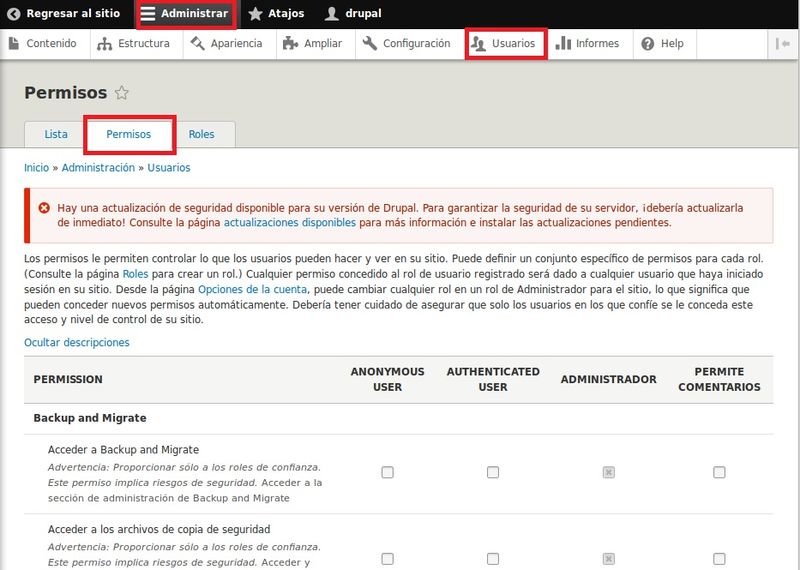The height and width of the screenshot is (570, 800).
Task: Click the Usuarios people icon
Action: [478, 44]
